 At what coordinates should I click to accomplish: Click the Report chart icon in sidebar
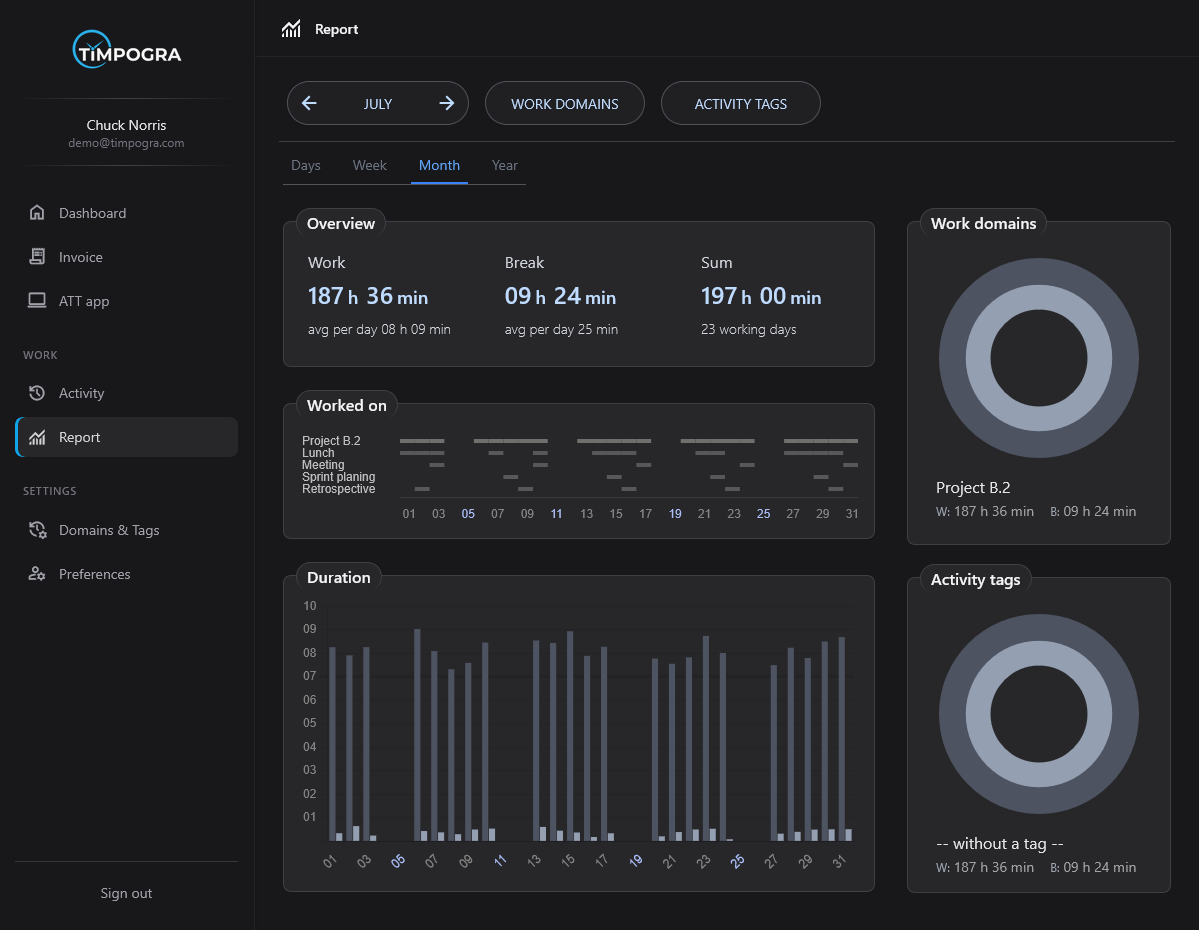pyautogui.click(x=37, y=437)
